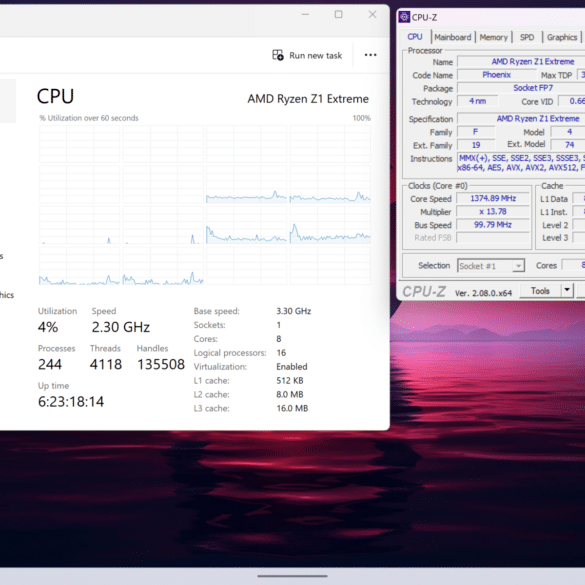585x585 pixels.
Task: Click the L3 cache 16.0 MB value
Action: pyautogui.click(x=292, y=409)
